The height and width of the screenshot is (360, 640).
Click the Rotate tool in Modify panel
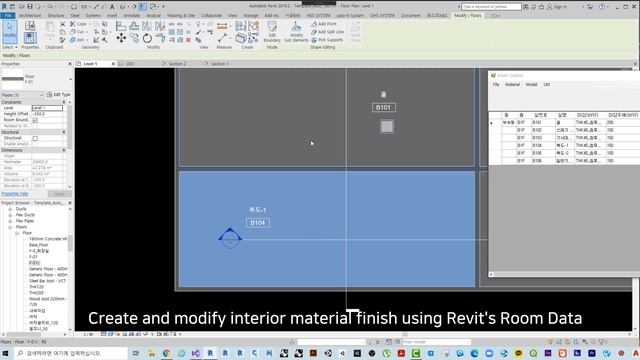[x=147, y=38]
